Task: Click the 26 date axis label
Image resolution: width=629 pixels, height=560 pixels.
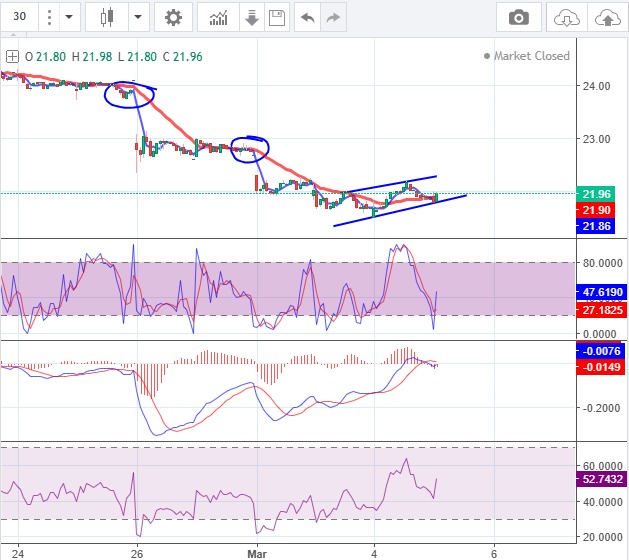Action: 137,554
